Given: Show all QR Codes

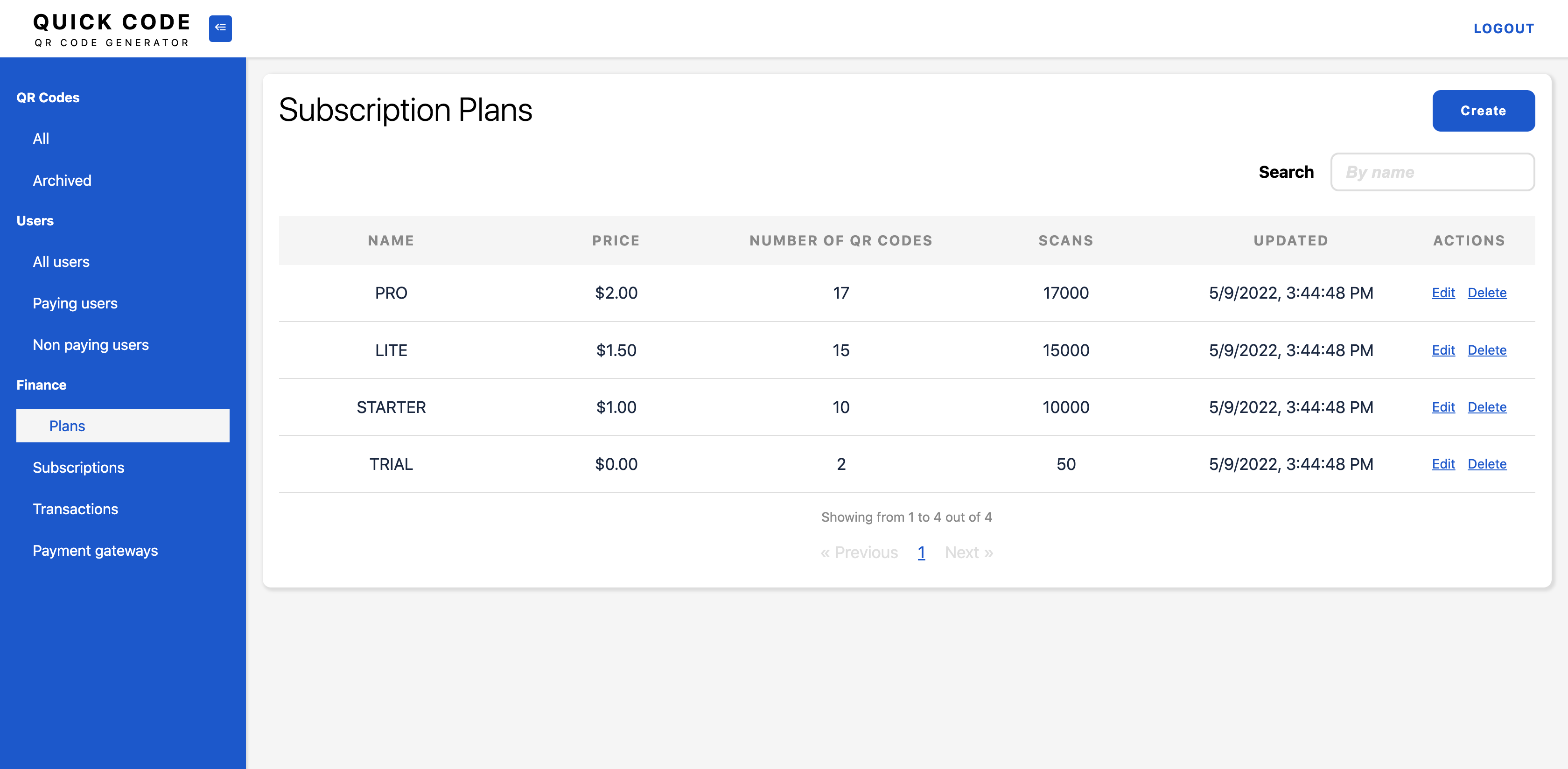Looking at the screenshot, I should [x=41, y=138].
